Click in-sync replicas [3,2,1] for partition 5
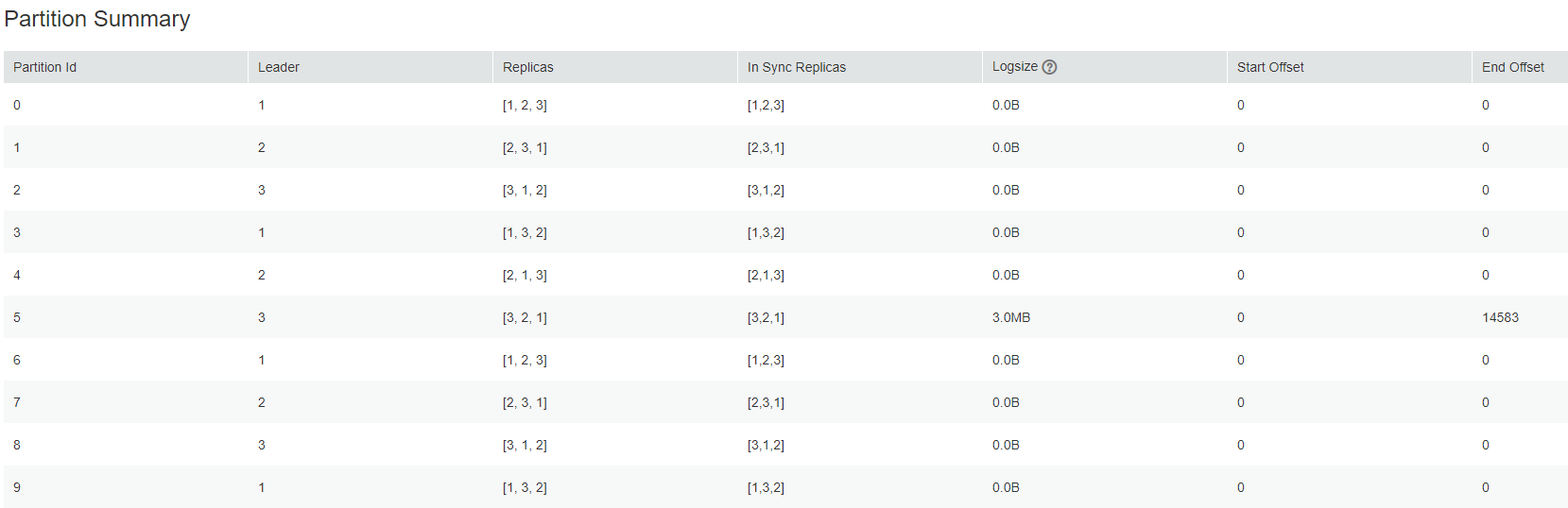Screen dimensions: 1568x508 [766, 317]
